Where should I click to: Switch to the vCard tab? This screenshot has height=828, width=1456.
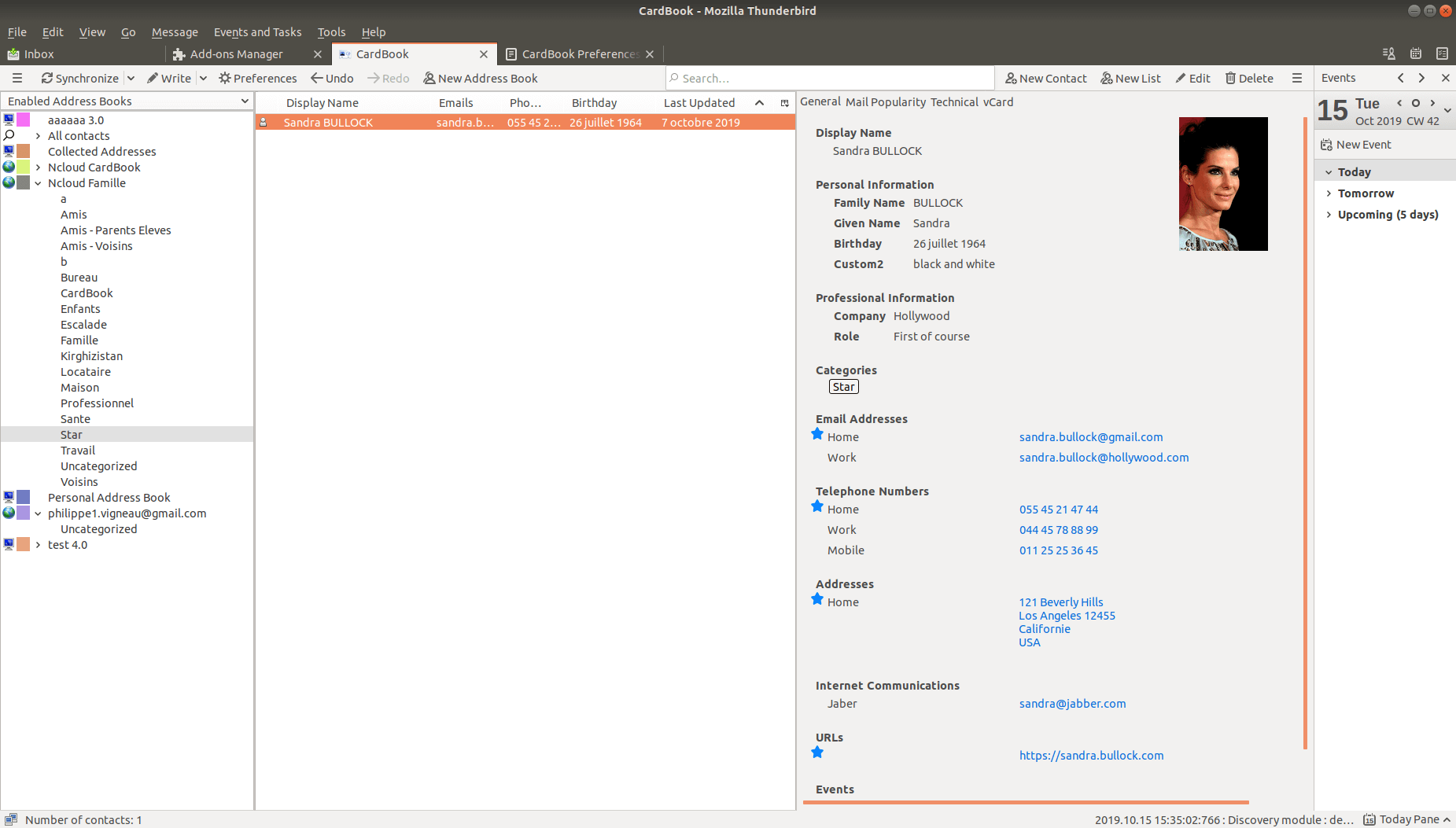coord(997,101)
